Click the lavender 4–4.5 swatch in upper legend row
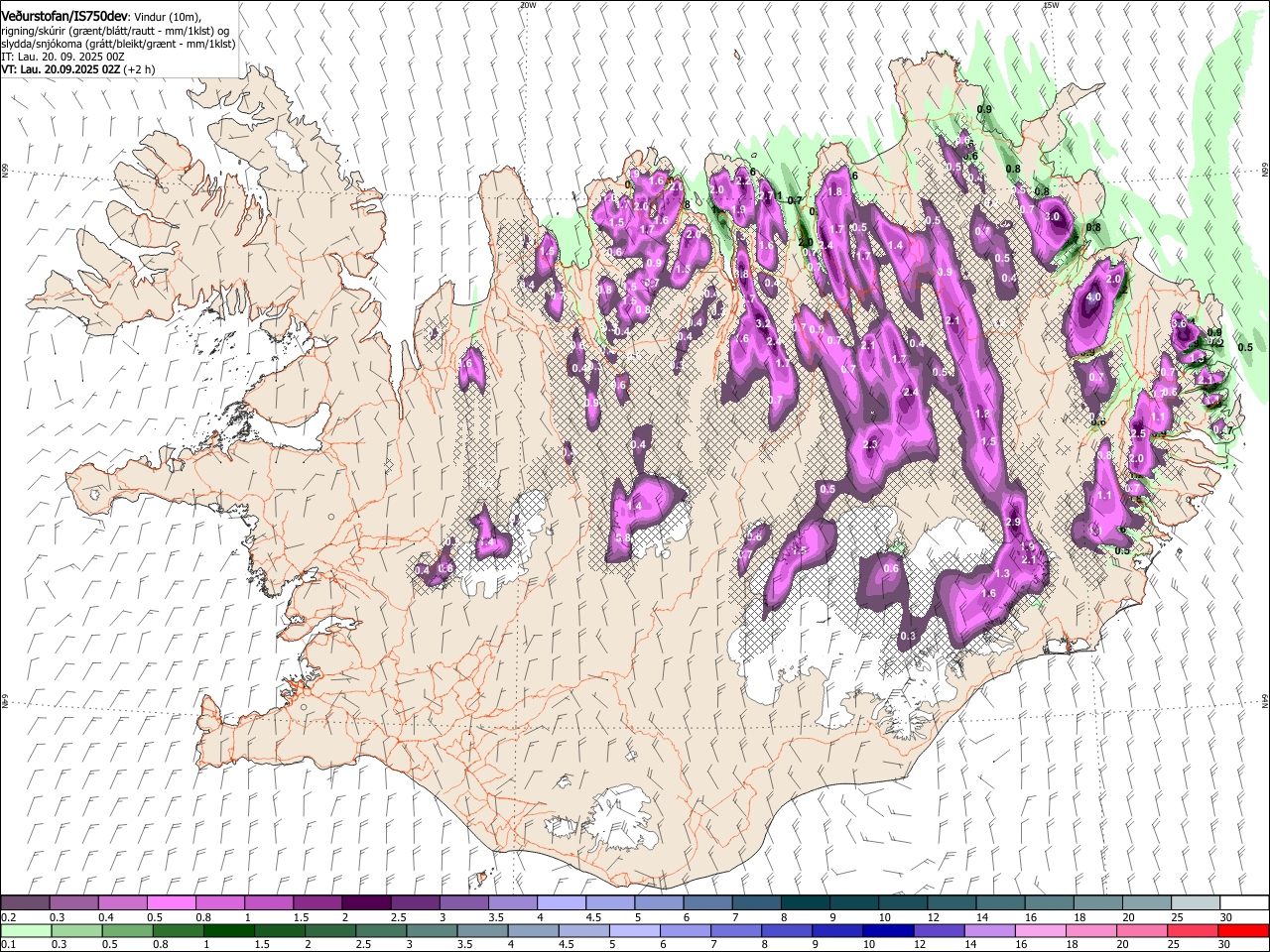 (x=562, y=902)
